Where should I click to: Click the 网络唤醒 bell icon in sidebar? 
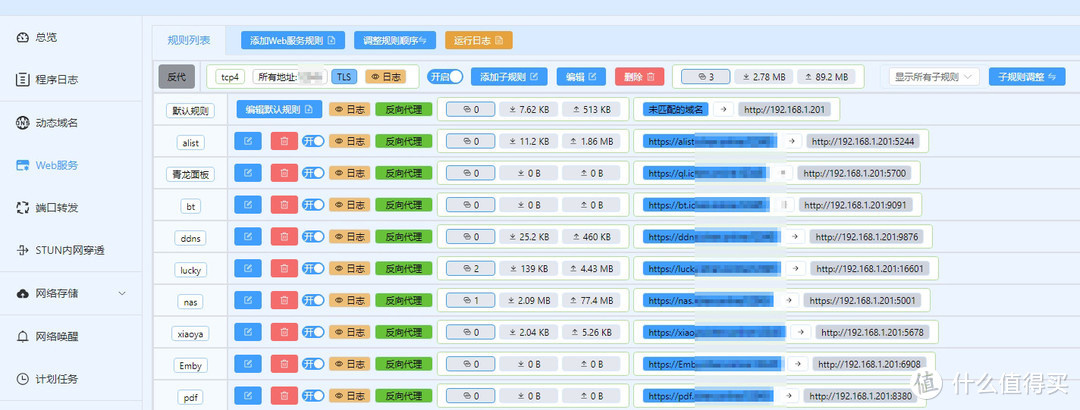click(23, 336)
